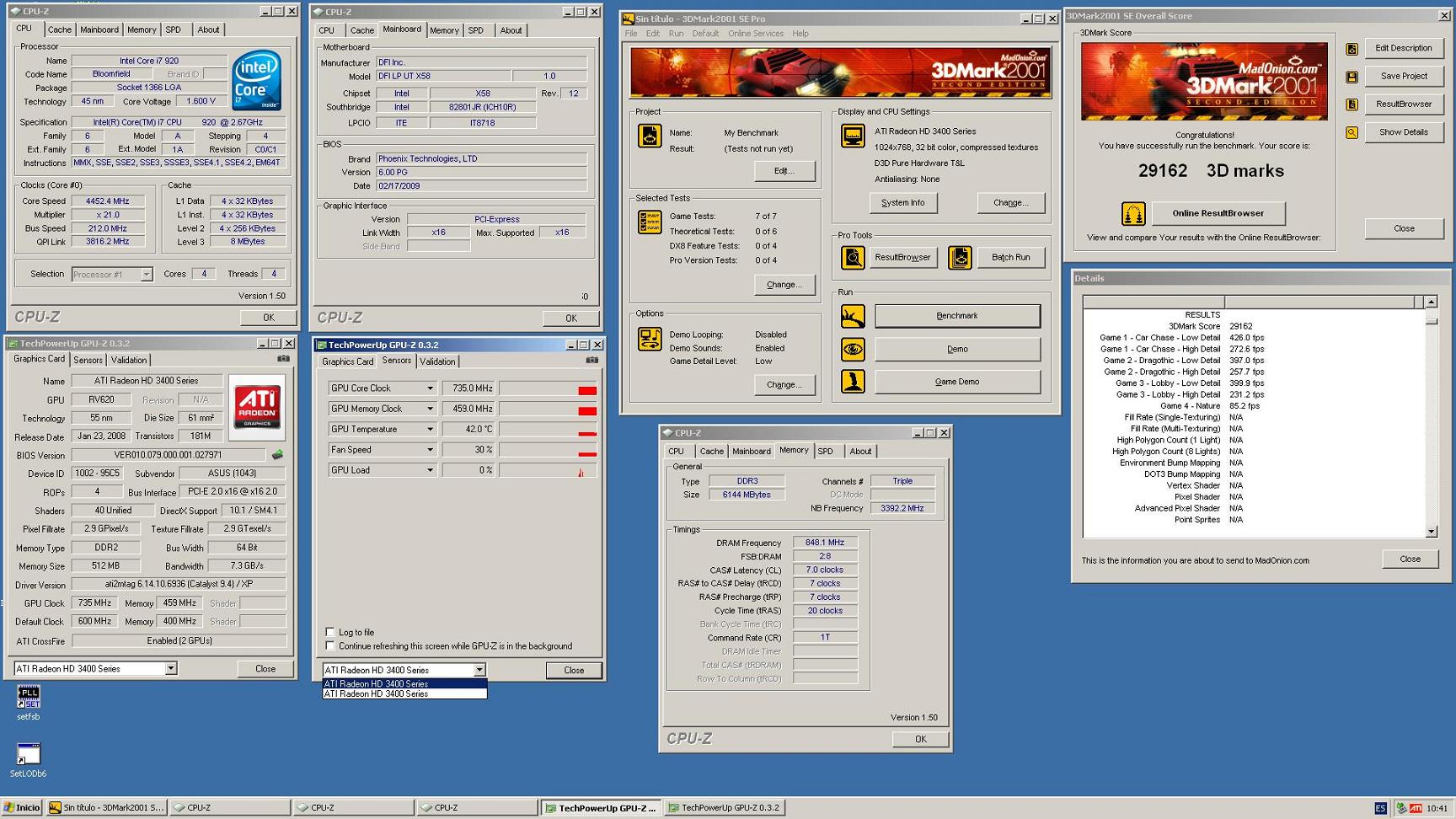Open the card selector dropdown in left GPU-Z
The image size is (1456, 819).
(170, 668)
